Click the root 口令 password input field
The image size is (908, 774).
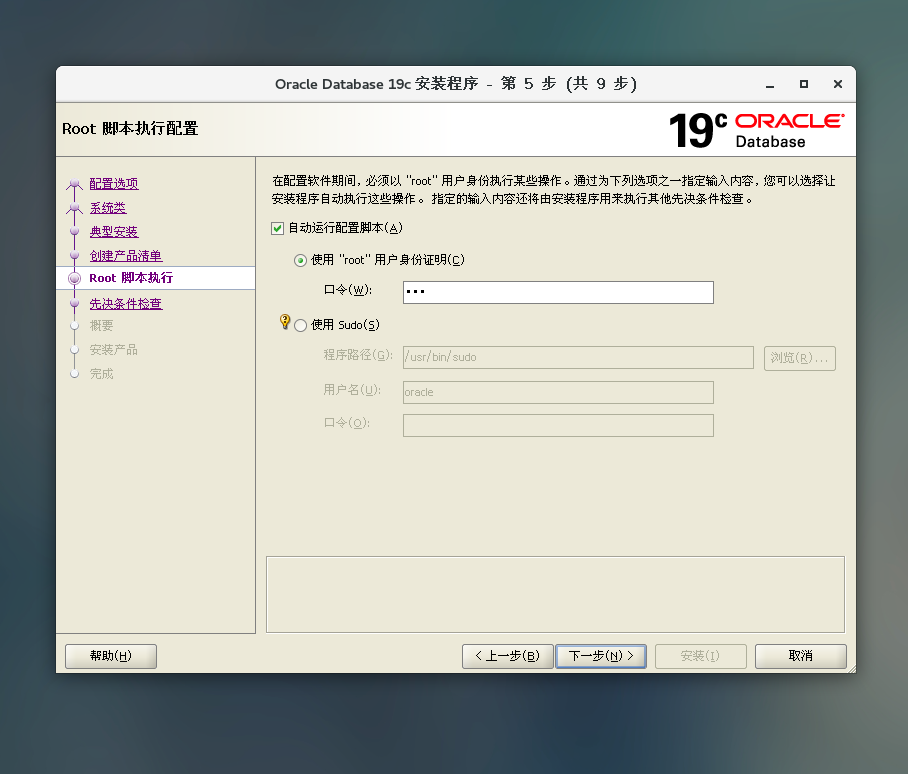point(557,292)
